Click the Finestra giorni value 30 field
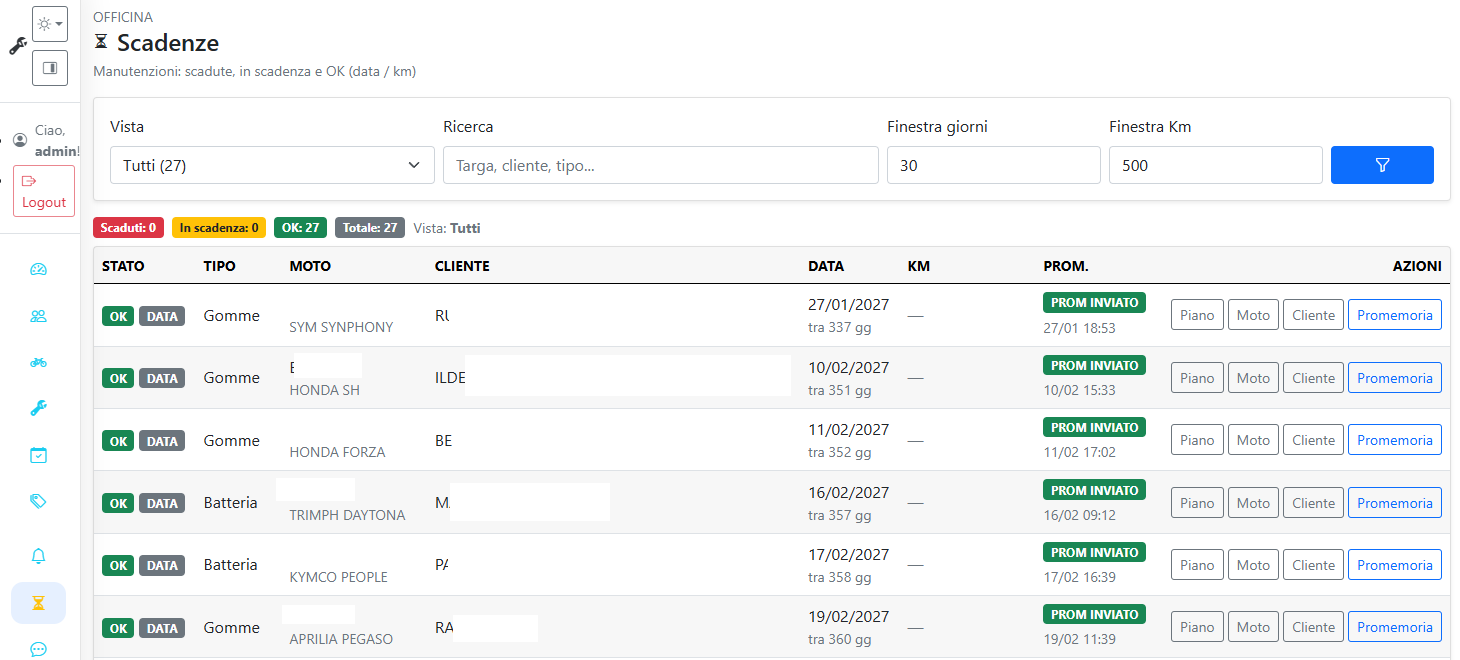 (993, 165)
